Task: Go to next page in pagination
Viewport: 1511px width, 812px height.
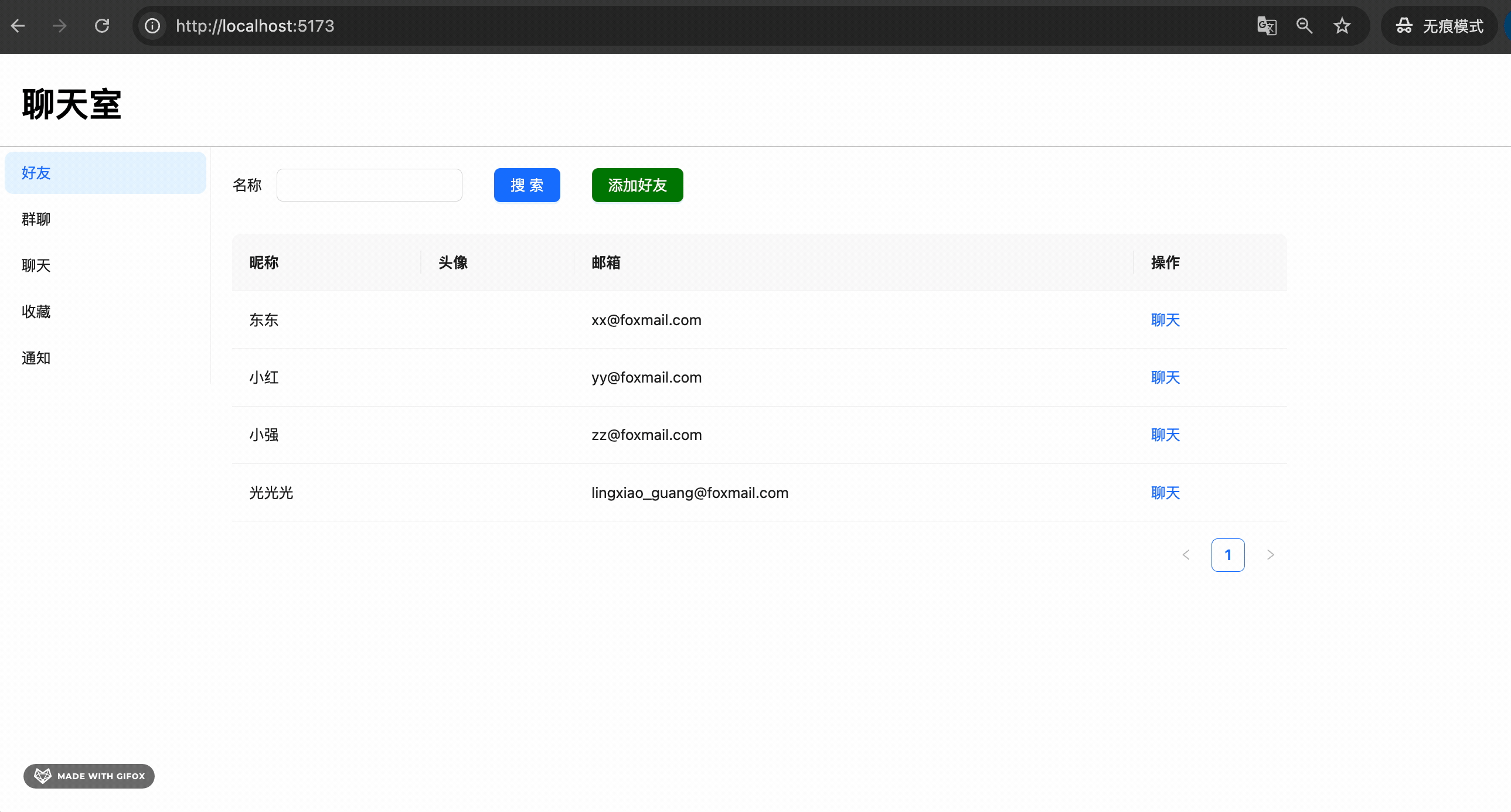Action: tap(1271, 555)
